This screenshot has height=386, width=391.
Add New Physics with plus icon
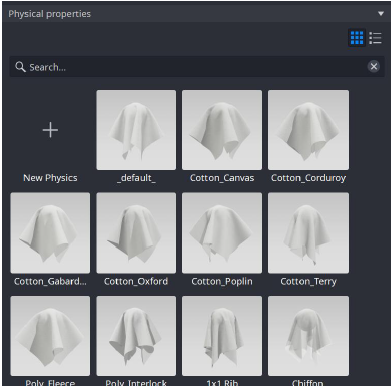point(50,130)
